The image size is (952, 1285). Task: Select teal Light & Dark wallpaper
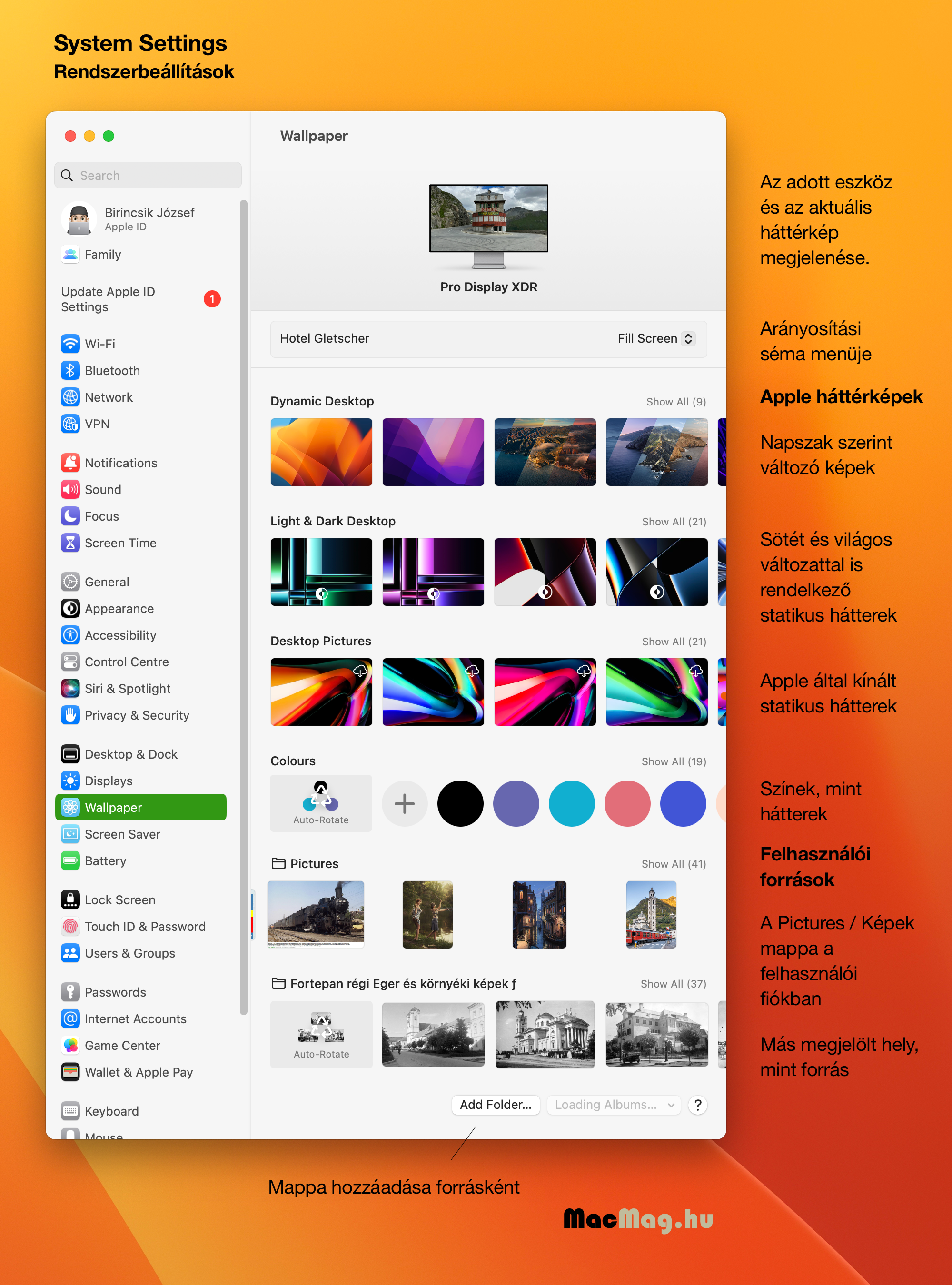[x=321, y=572]
